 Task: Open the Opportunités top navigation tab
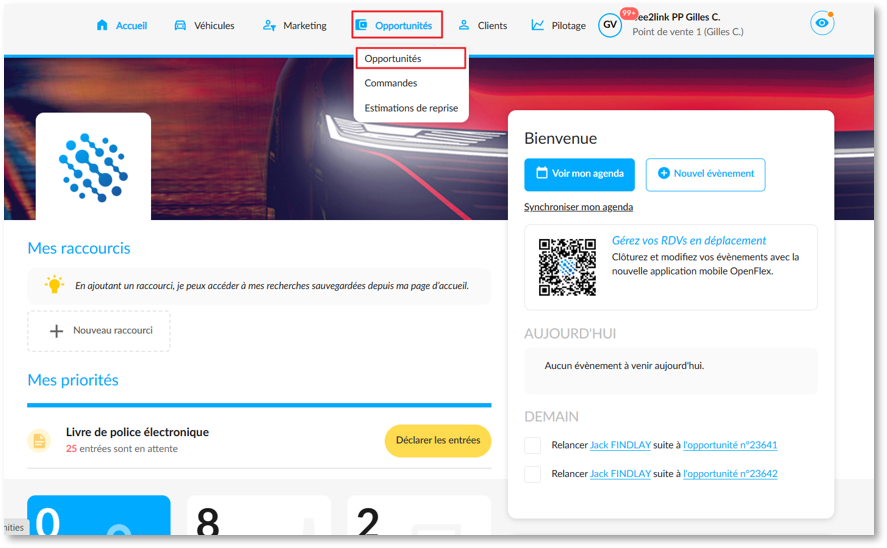pos(397,25)
